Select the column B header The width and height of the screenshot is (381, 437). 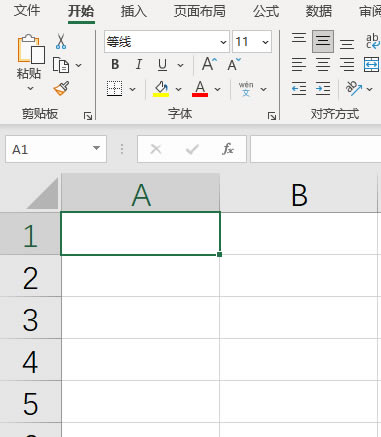click(299, 193)
